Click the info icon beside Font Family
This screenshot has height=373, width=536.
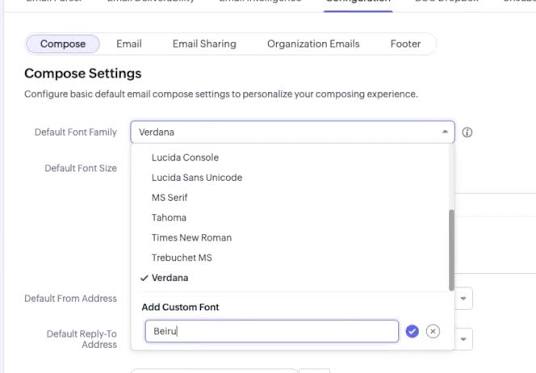467,132
